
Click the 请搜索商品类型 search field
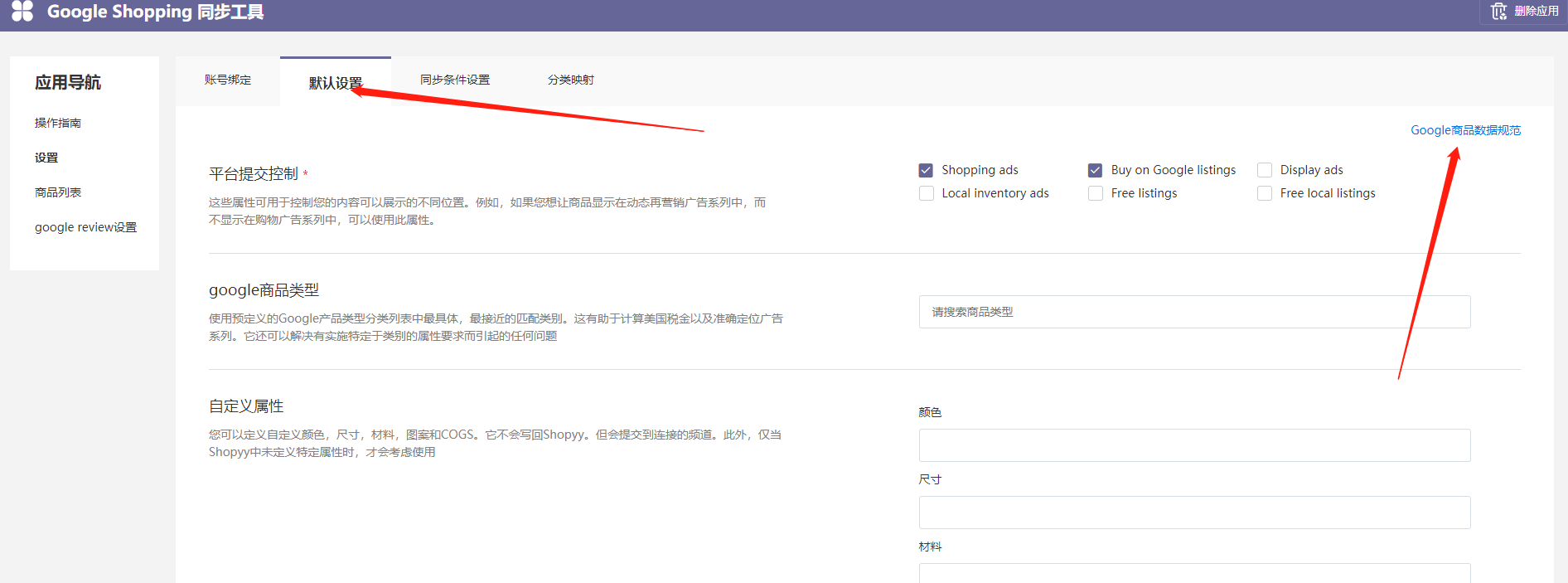click(x=1194, y=312)
